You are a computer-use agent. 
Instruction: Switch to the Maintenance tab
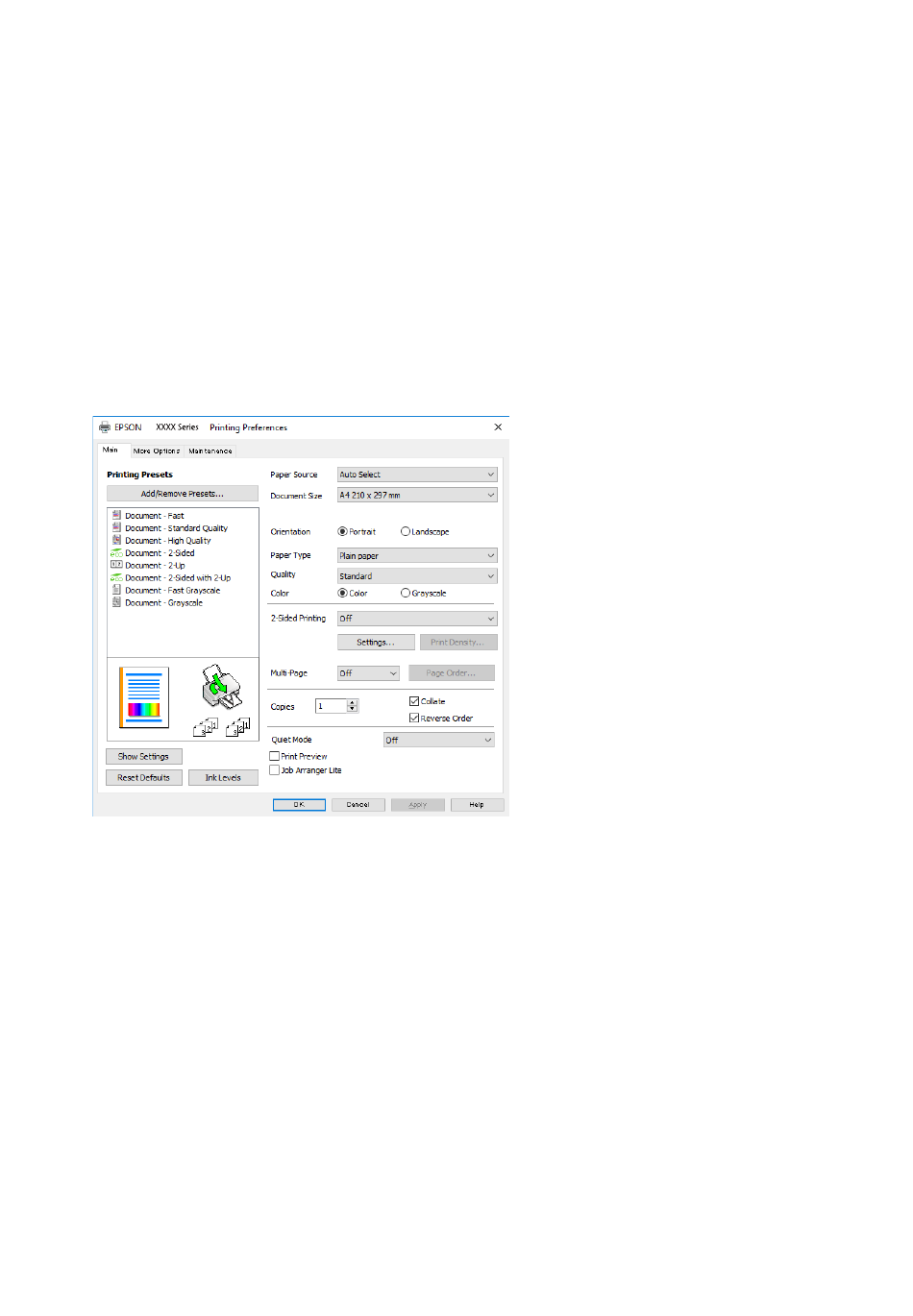click(210, 451)
